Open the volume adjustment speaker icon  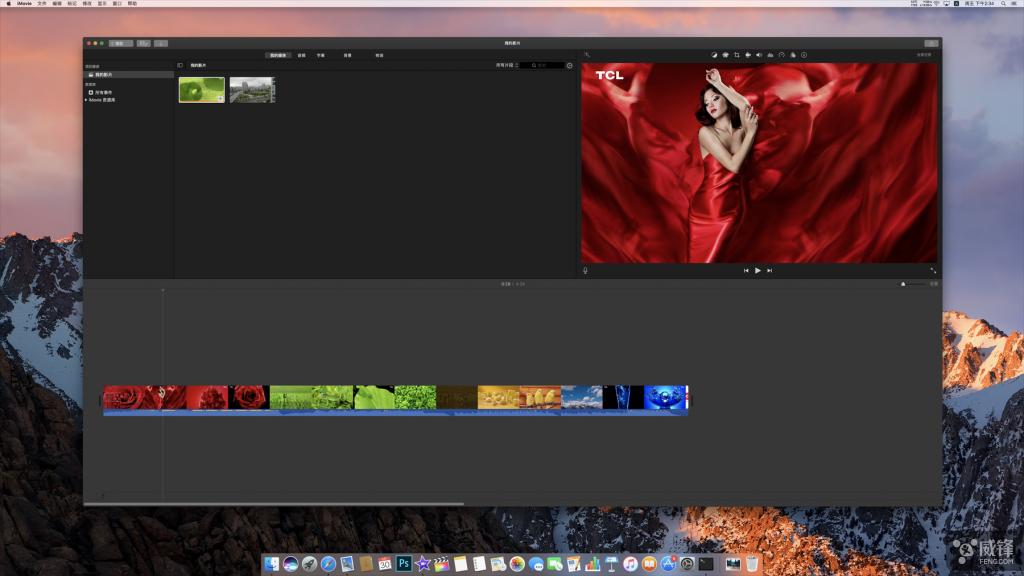click(x=758, y=55)
